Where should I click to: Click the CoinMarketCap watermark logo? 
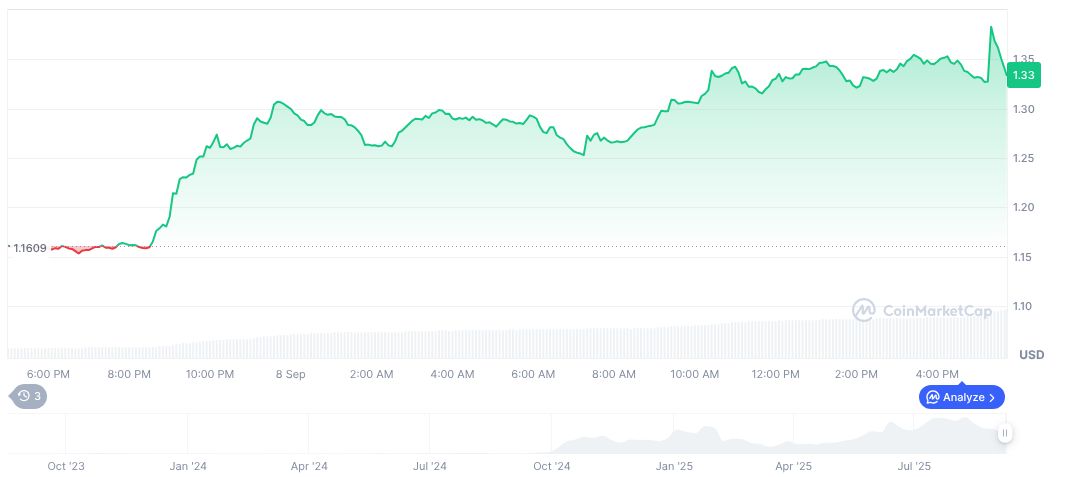920,311
